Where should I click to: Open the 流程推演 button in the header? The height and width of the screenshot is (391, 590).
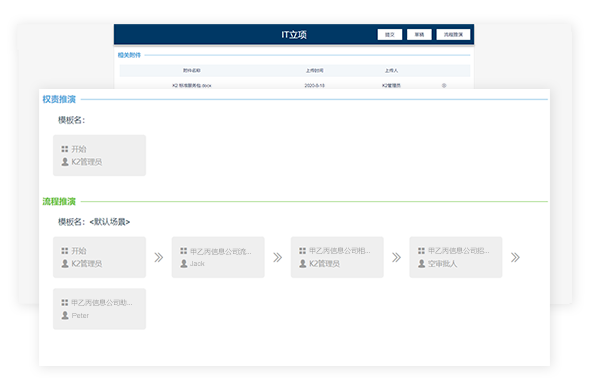453,35
